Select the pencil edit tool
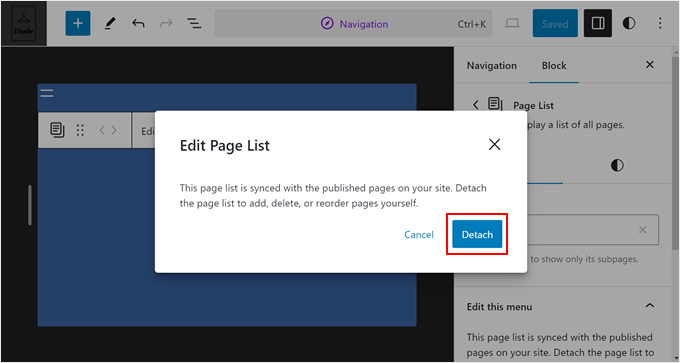680x363 pixels. tap(110, 23)
